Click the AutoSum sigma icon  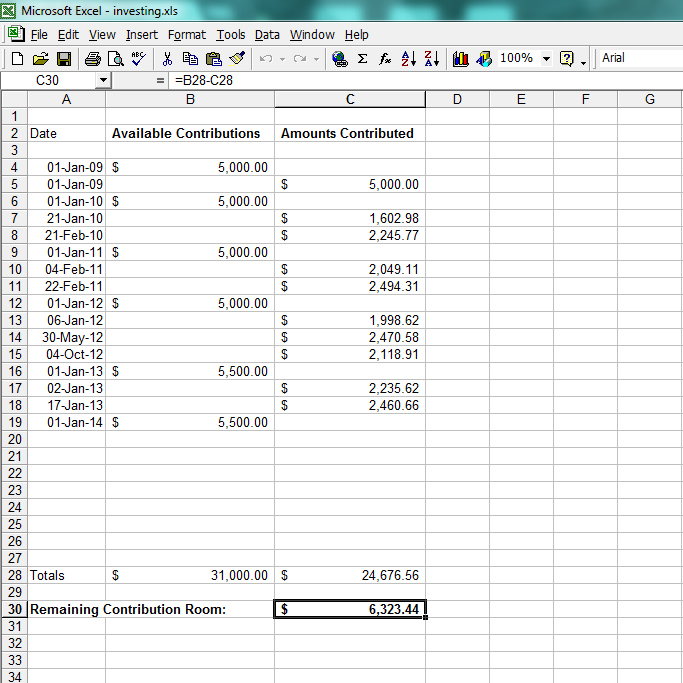coord(362,58)
